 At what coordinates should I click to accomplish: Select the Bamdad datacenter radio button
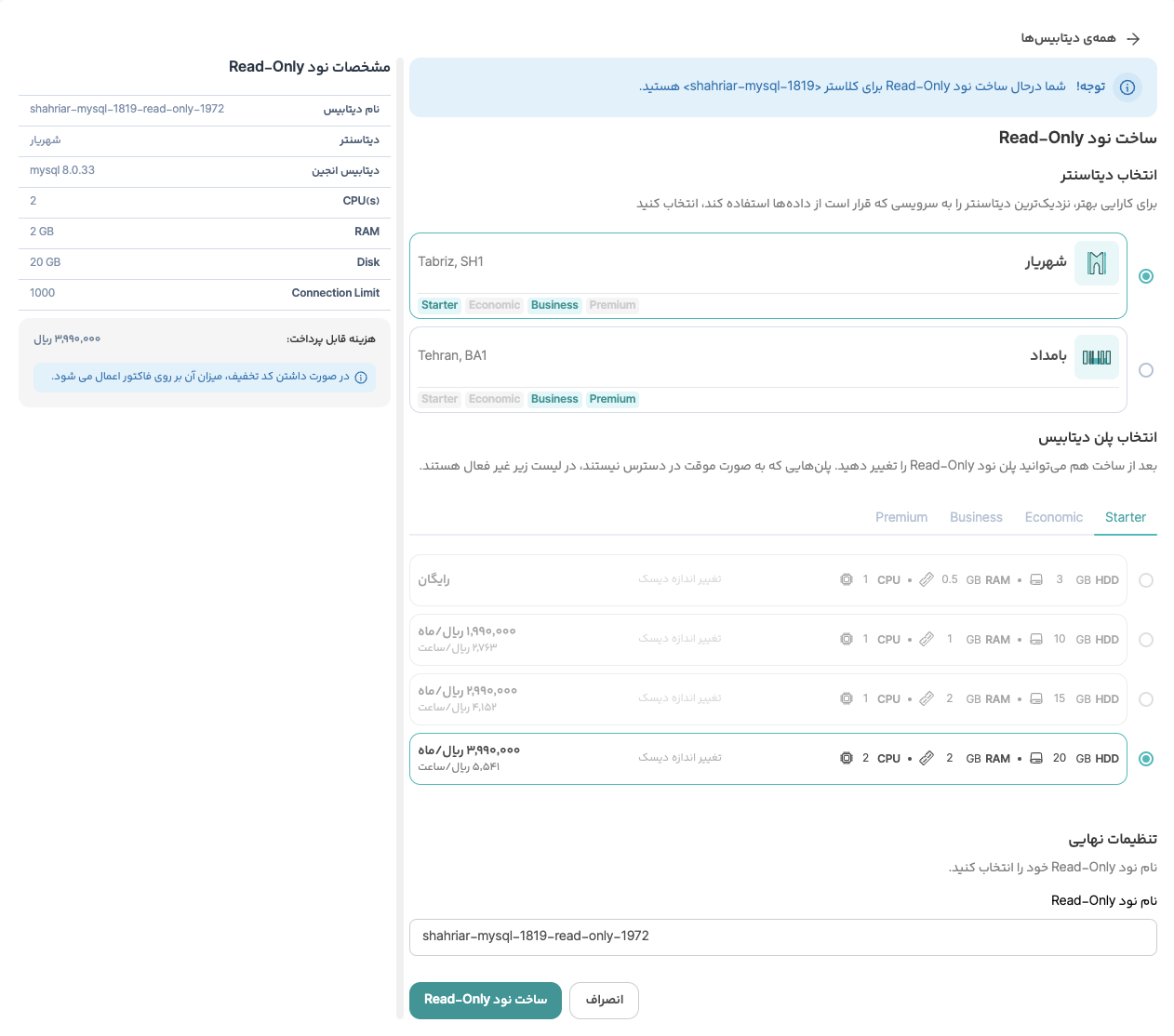pyautogui.click(x=1146, y=370)
